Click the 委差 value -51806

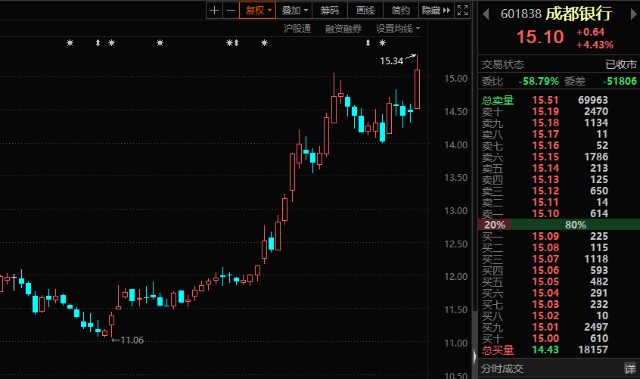[x=620, y=81]
